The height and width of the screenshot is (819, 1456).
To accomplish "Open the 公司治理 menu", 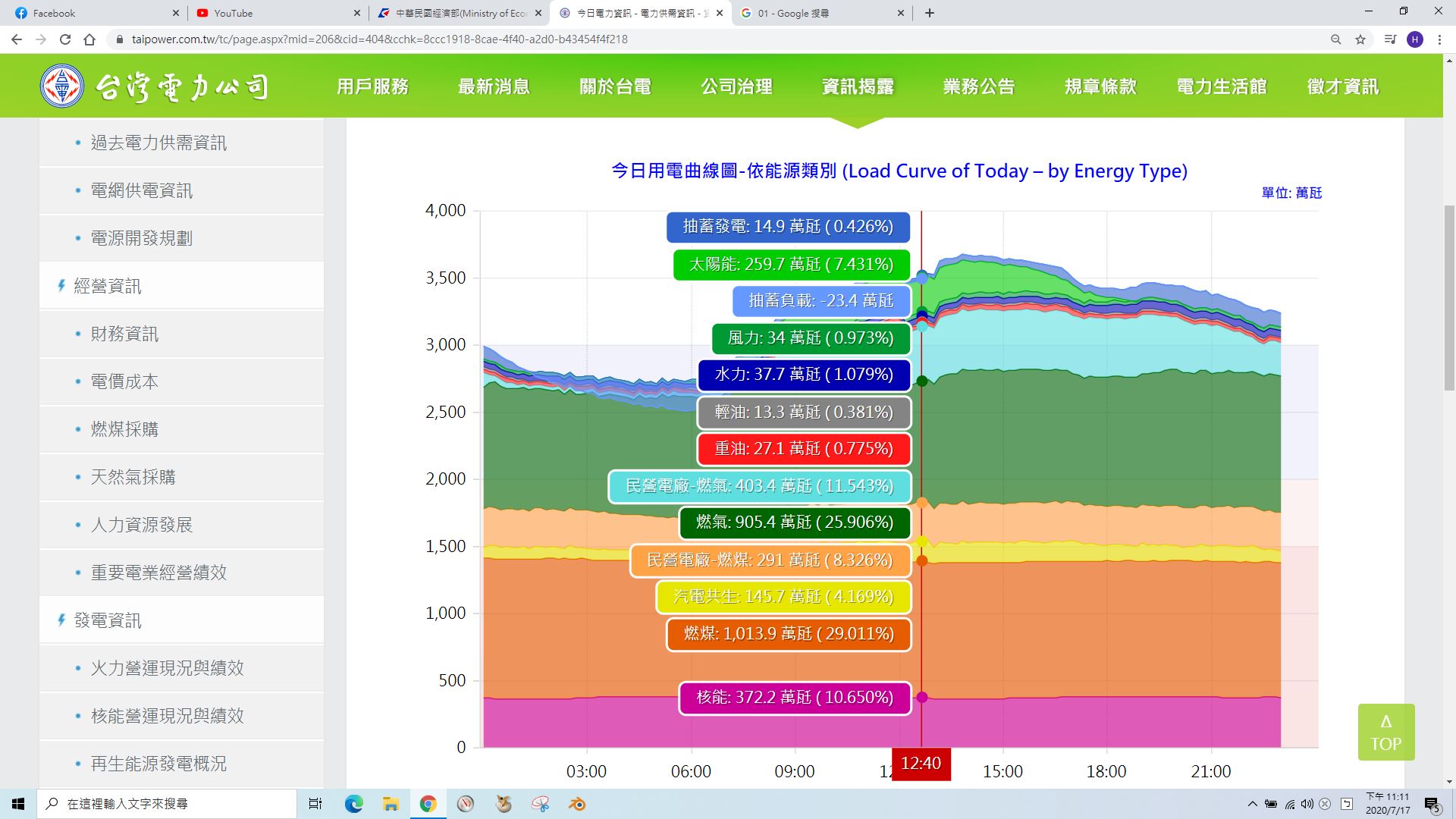I will pyautogui.click(x=736, y=86).
